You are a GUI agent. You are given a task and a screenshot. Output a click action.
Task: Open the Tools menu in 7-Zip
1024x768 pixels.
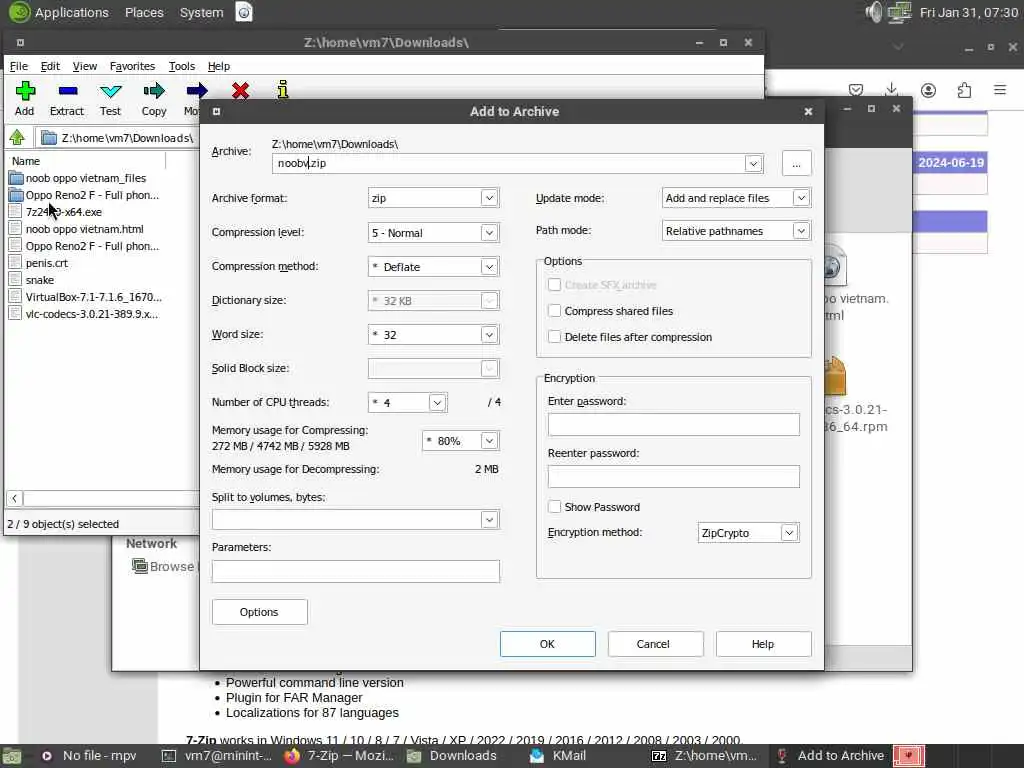click(182, 66)
